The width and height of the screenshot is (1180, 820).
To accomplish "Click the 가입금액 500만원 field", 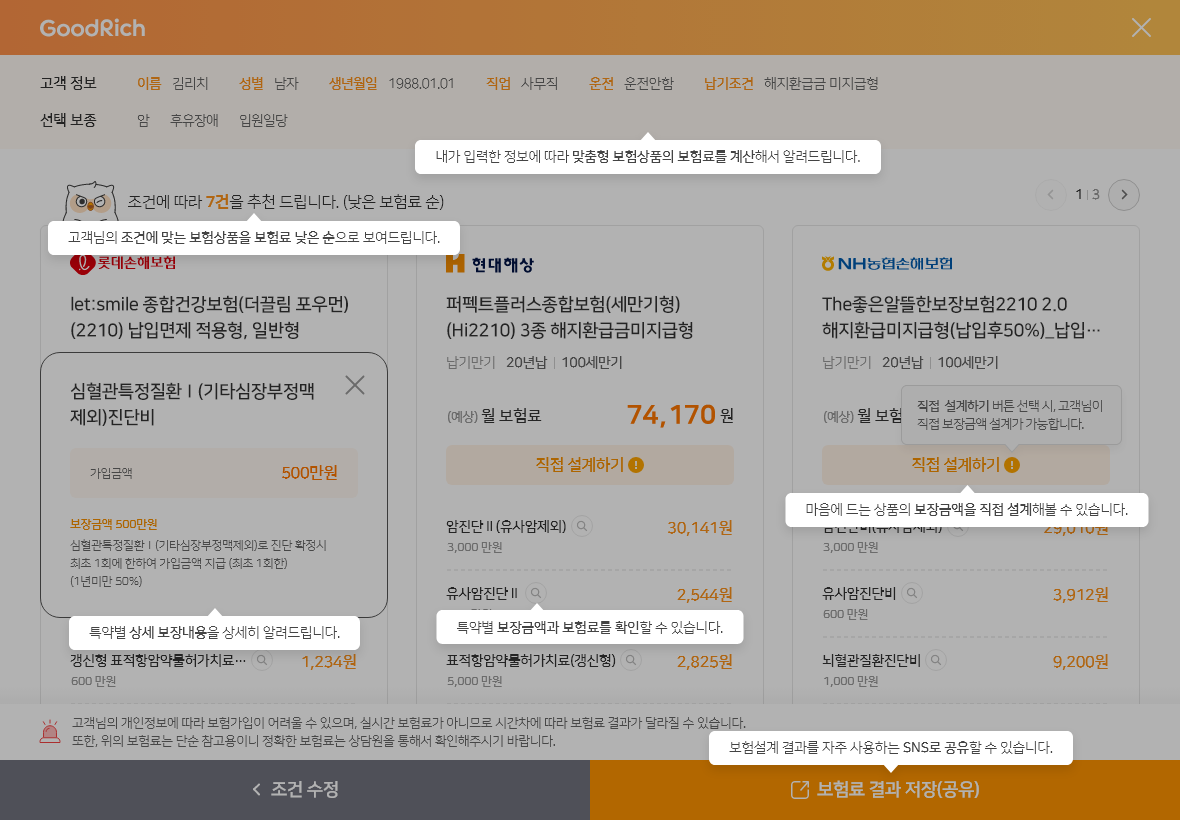I will (214, 473).
